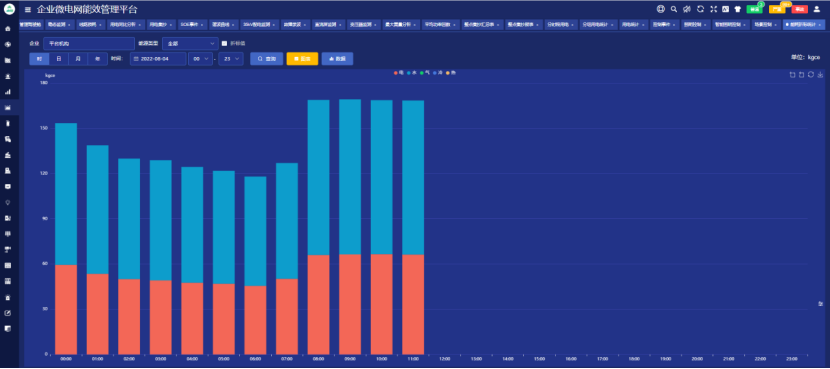The image size is (830, 369).
Task: Open the home icon in left sidebar
Action: 7,29
